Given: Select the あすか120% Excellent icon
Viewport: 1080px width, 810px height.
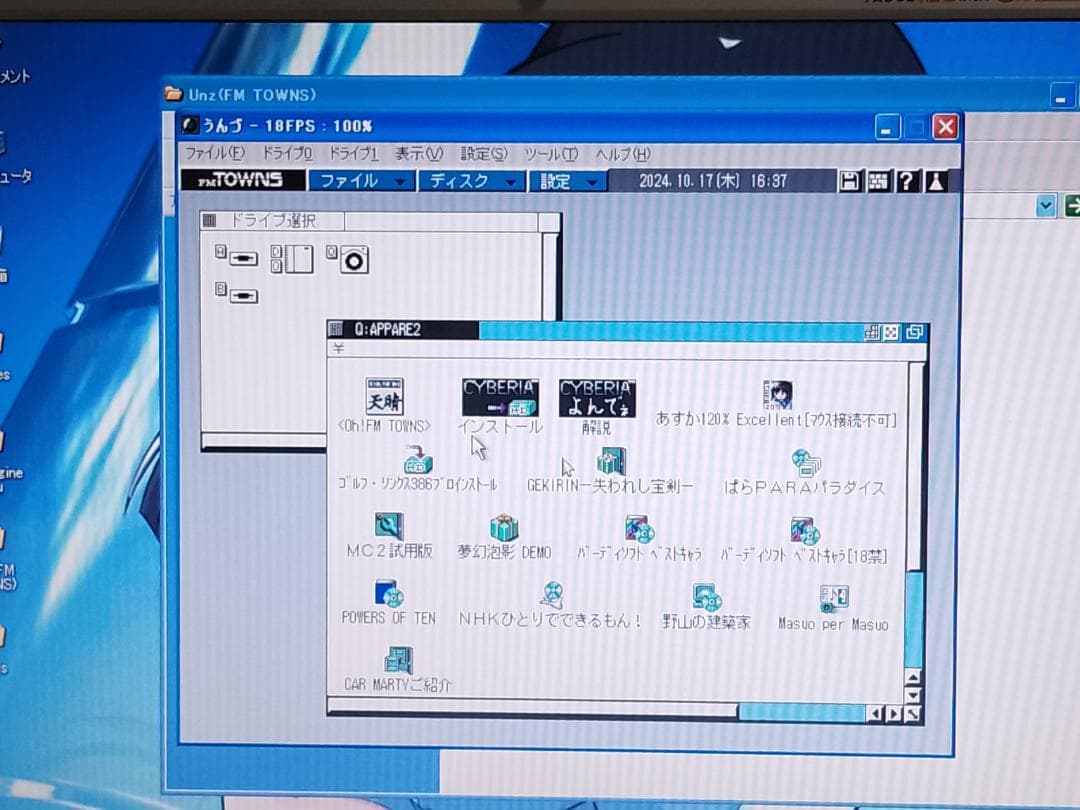Looking at the screenshot, I should (x=778, y=394).
